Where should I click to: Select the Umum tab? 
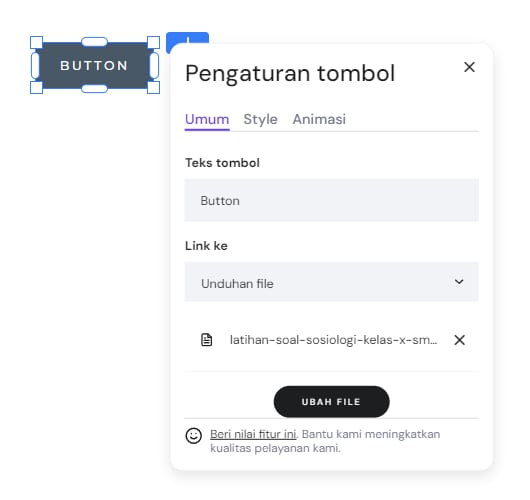pos(207,119)
